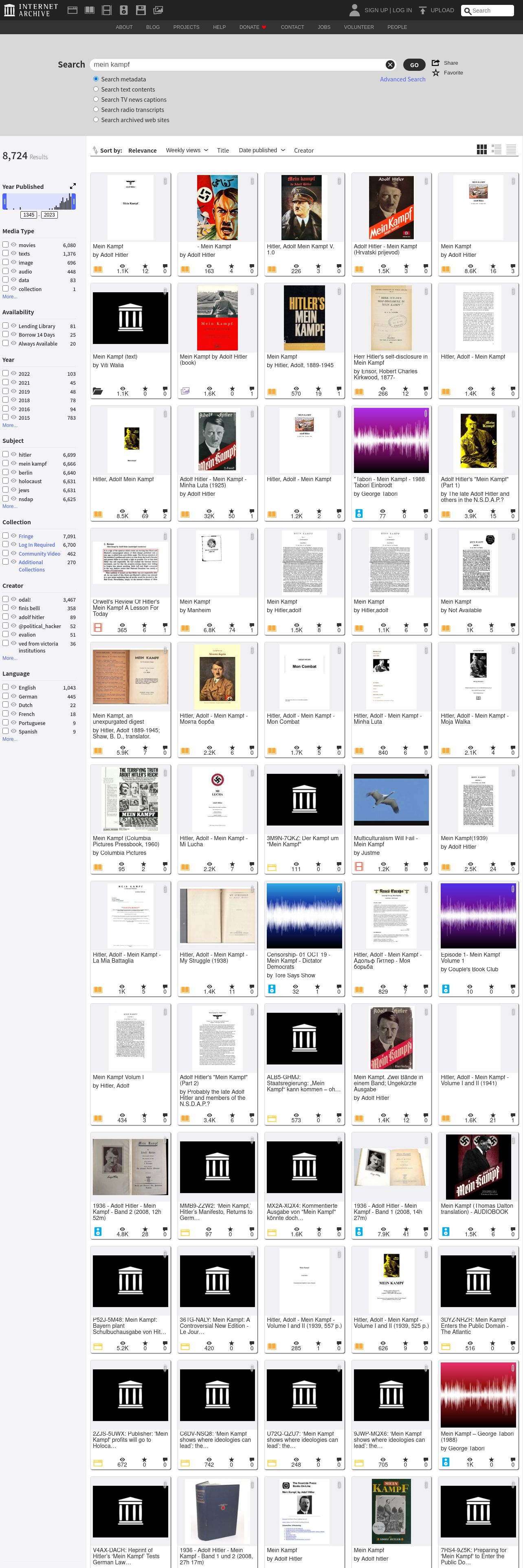The image size is (523, 1568).
Task: Open the Weekly views sort dropdown
Action: (x=187, y=150)
